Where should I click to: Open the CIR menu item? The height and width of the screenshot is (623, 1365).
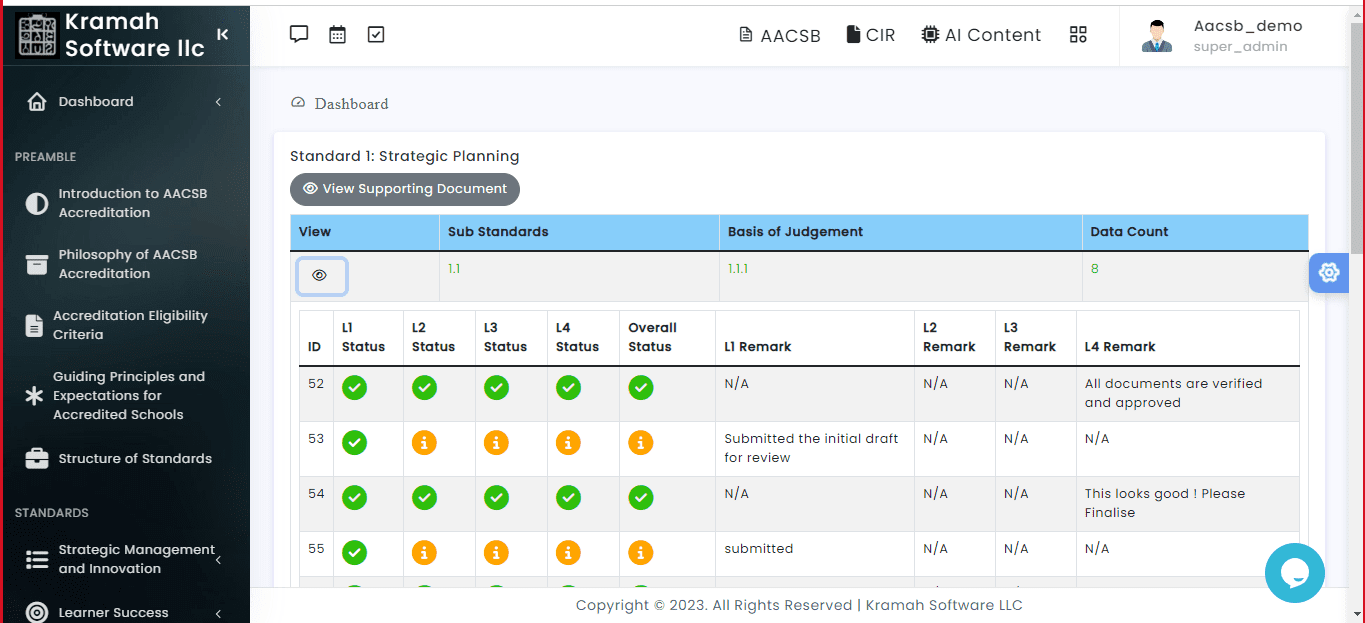point(870,35)
